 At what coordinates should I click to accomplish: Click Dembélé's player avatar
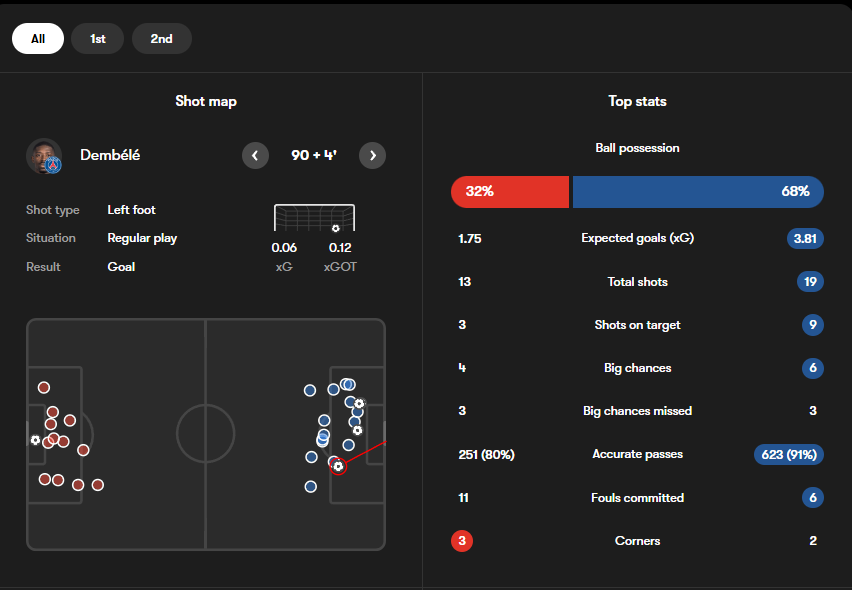point(44,156)
